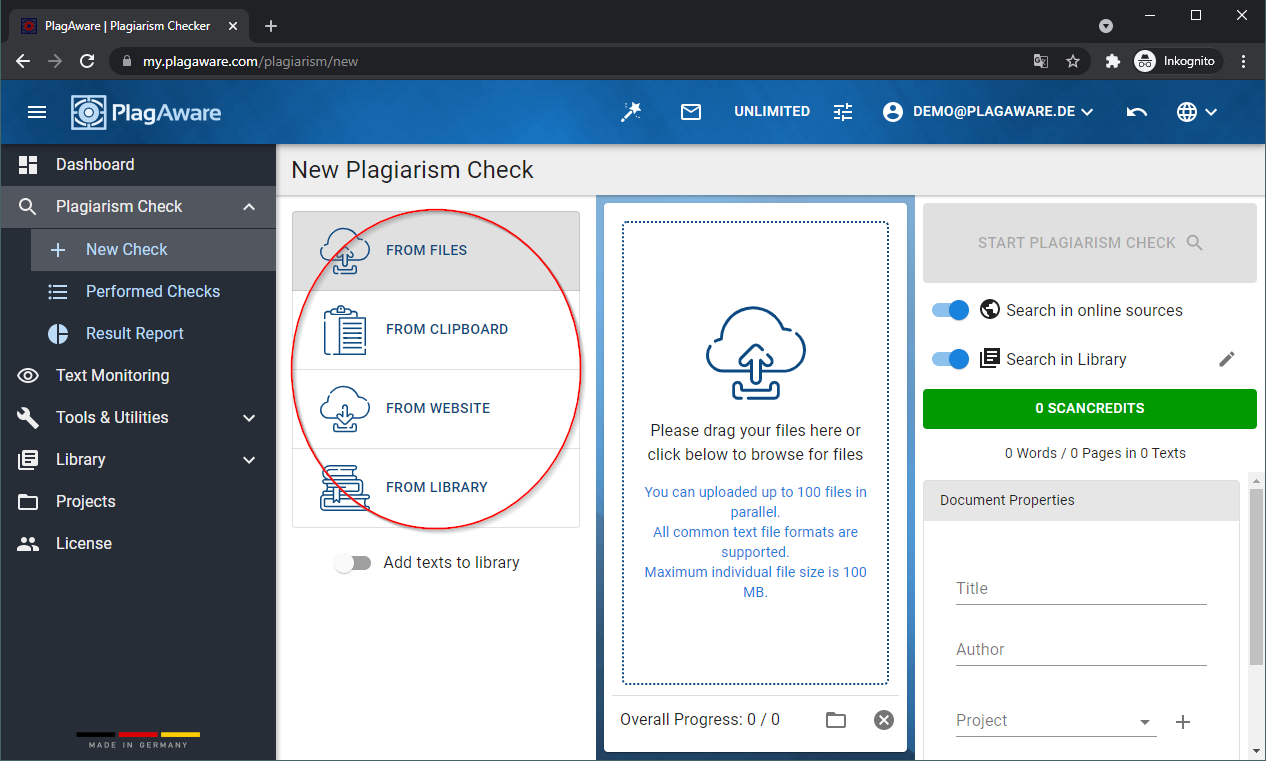
Task: Open Projects in sidebar
Action: click(x=138, y=501)
